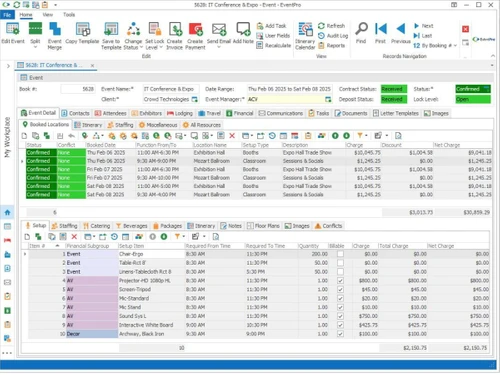This screenshot has width=500, height=375.
Task: Go to Next record
Action: pos(423,26)
